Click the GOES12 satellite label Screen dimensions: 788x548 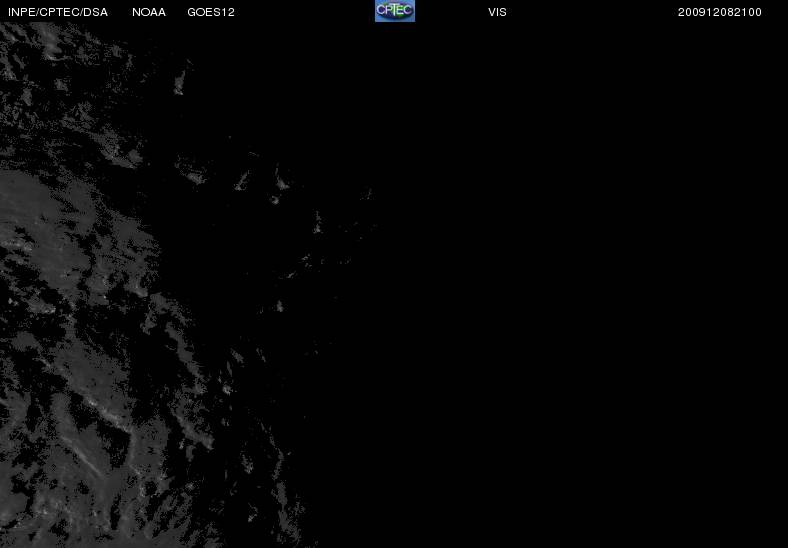tap(211, 12)
